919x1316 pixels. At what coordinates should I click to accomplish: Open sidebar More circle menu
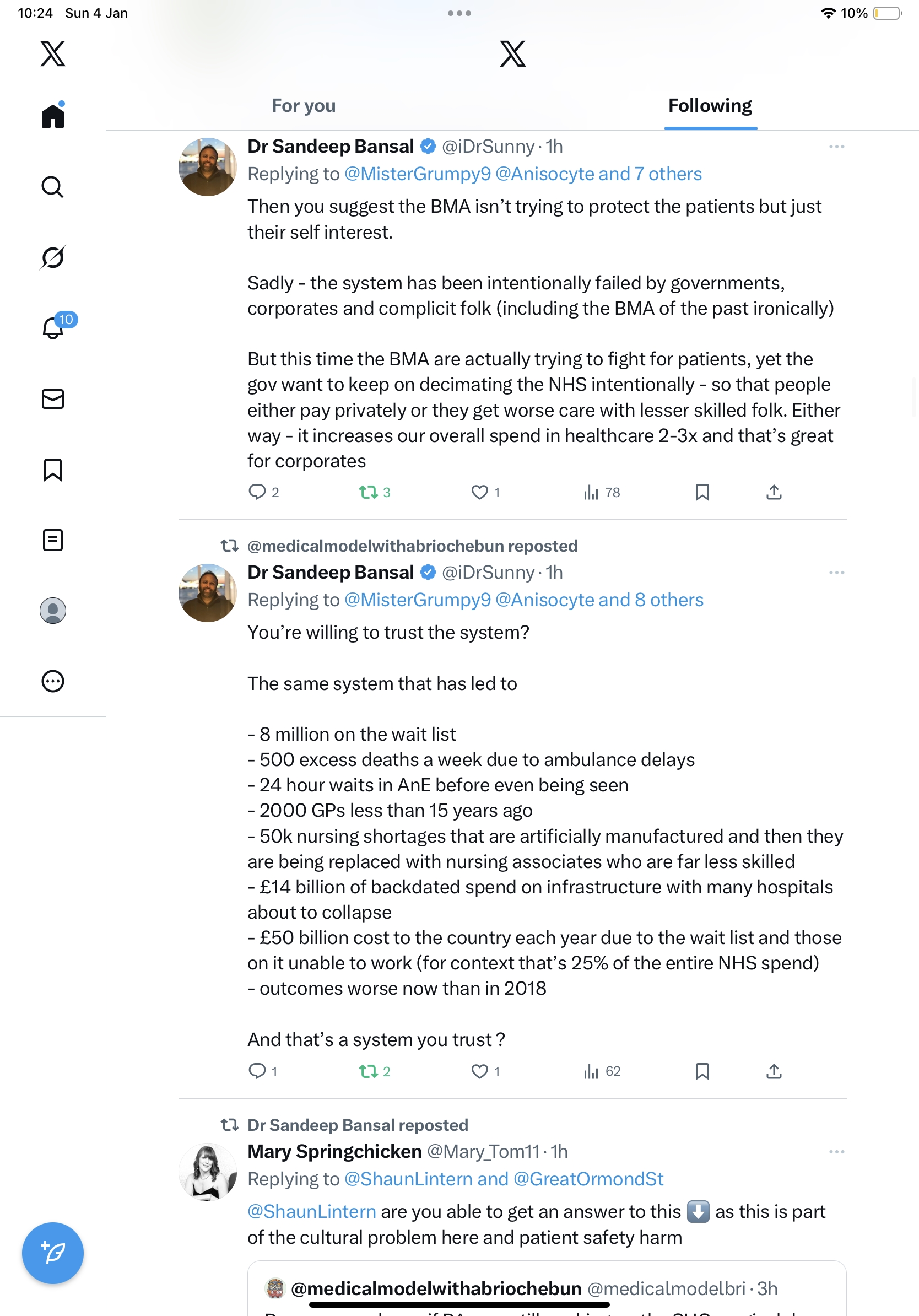click(x=53, y=681)
